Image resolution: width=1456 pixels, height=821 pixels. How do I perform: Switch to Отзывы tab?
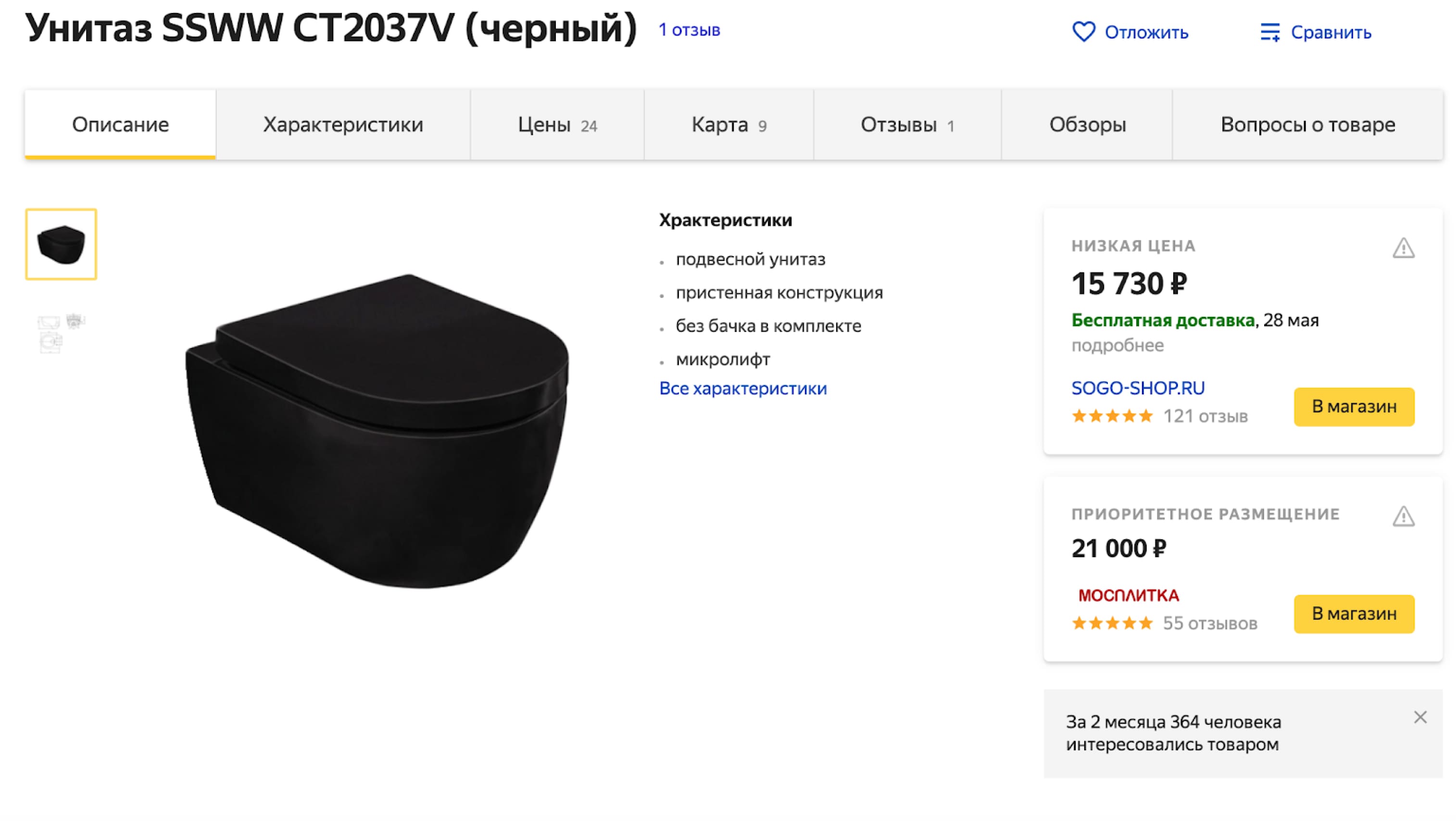(x=907, y=124)
